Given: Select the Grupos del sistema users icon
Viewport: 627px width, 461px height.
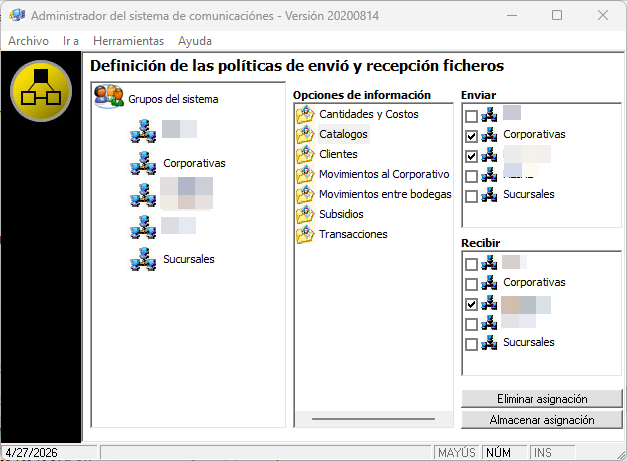Looking at the screenshot, I should [x=108, y=98].
